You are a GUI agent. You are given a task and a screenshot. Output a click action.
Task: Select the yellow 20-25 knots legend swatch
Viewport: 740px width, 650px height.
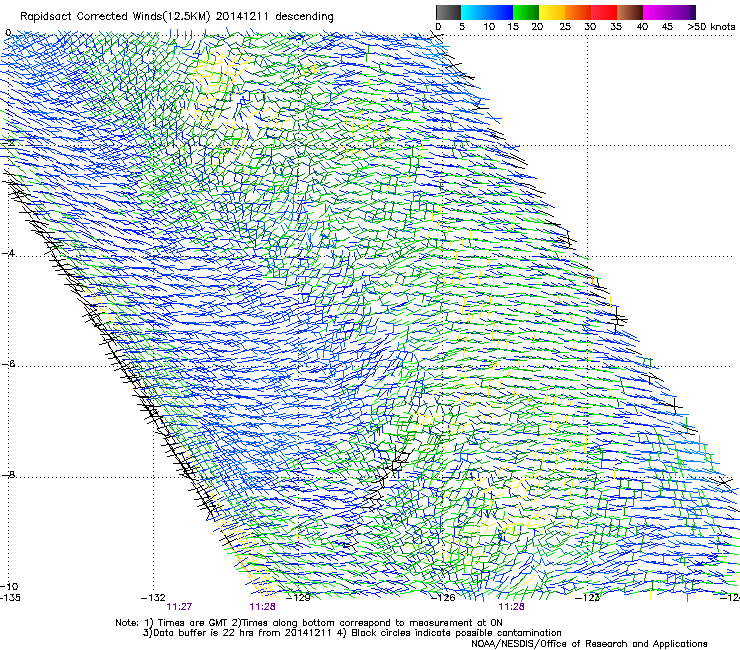pos(552,12)
